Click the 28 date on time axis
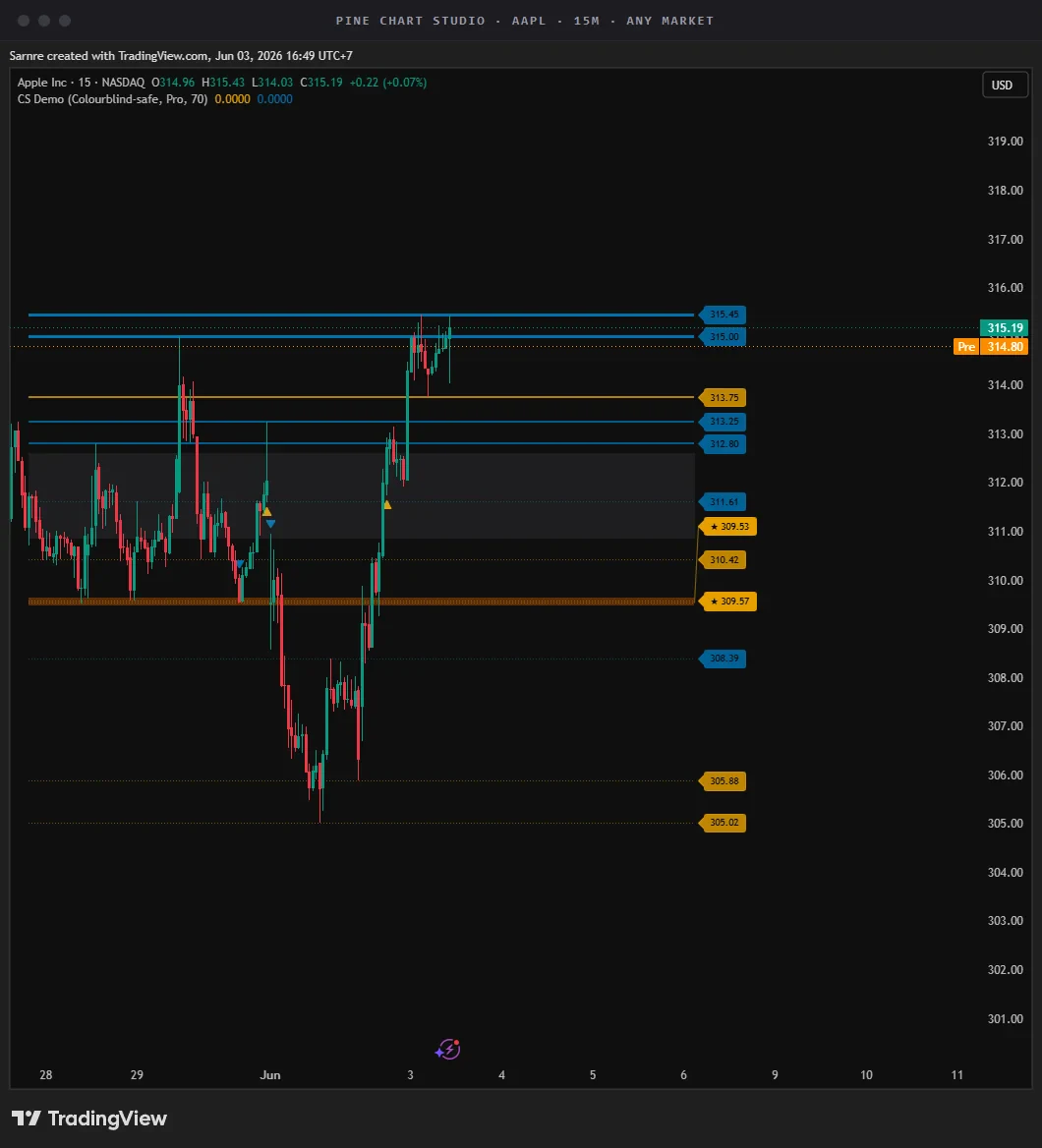 [x=46, y=1075]
